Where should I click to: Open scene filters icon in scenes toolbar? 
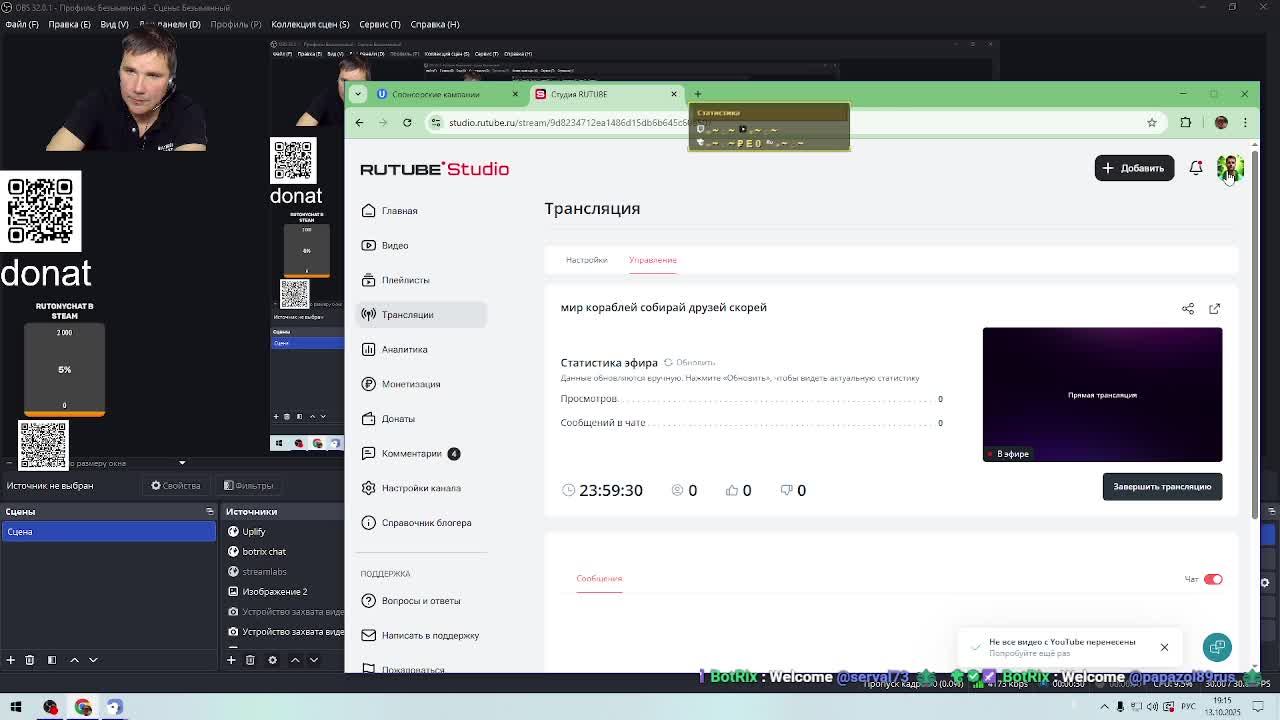click(51, 660)
